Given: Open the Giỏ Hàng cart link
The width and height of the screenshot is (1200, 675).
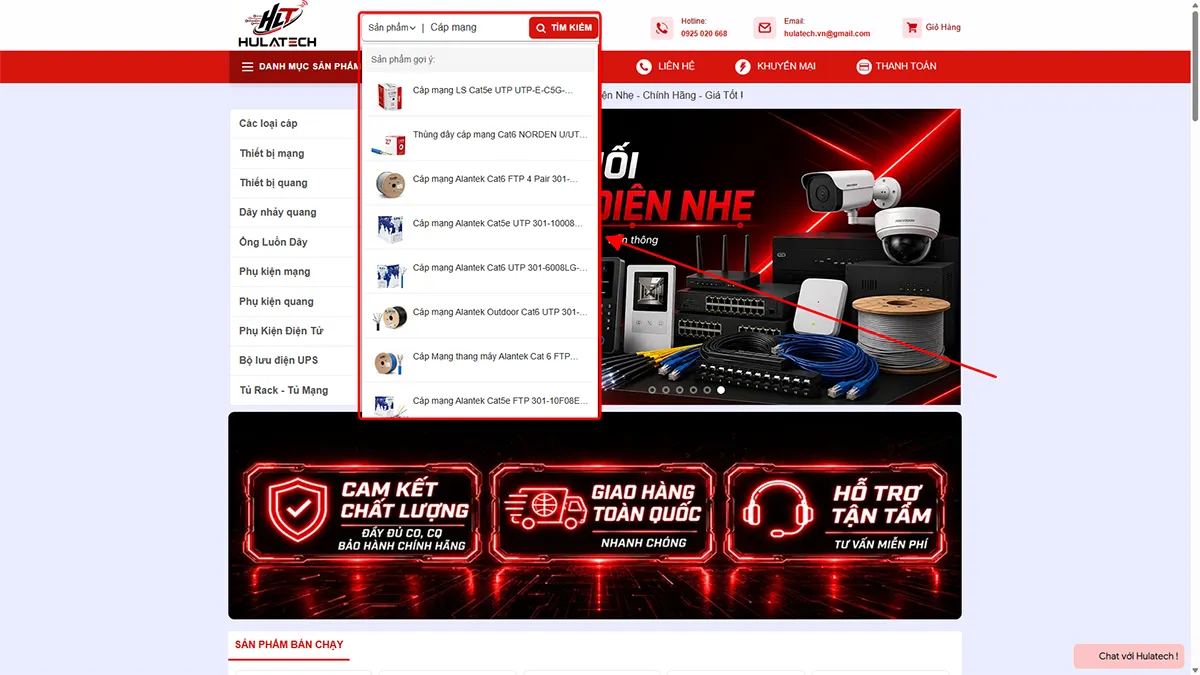Looking at the screenshot, I should 943,27.
